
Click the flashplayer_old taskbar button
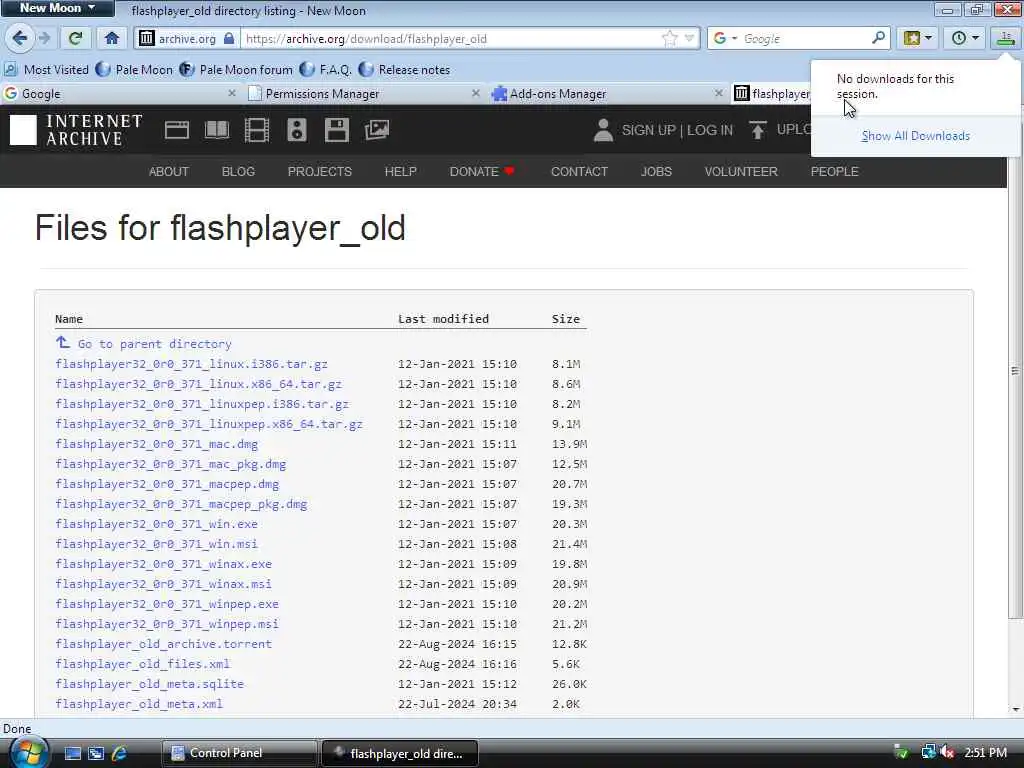(400, 753)
